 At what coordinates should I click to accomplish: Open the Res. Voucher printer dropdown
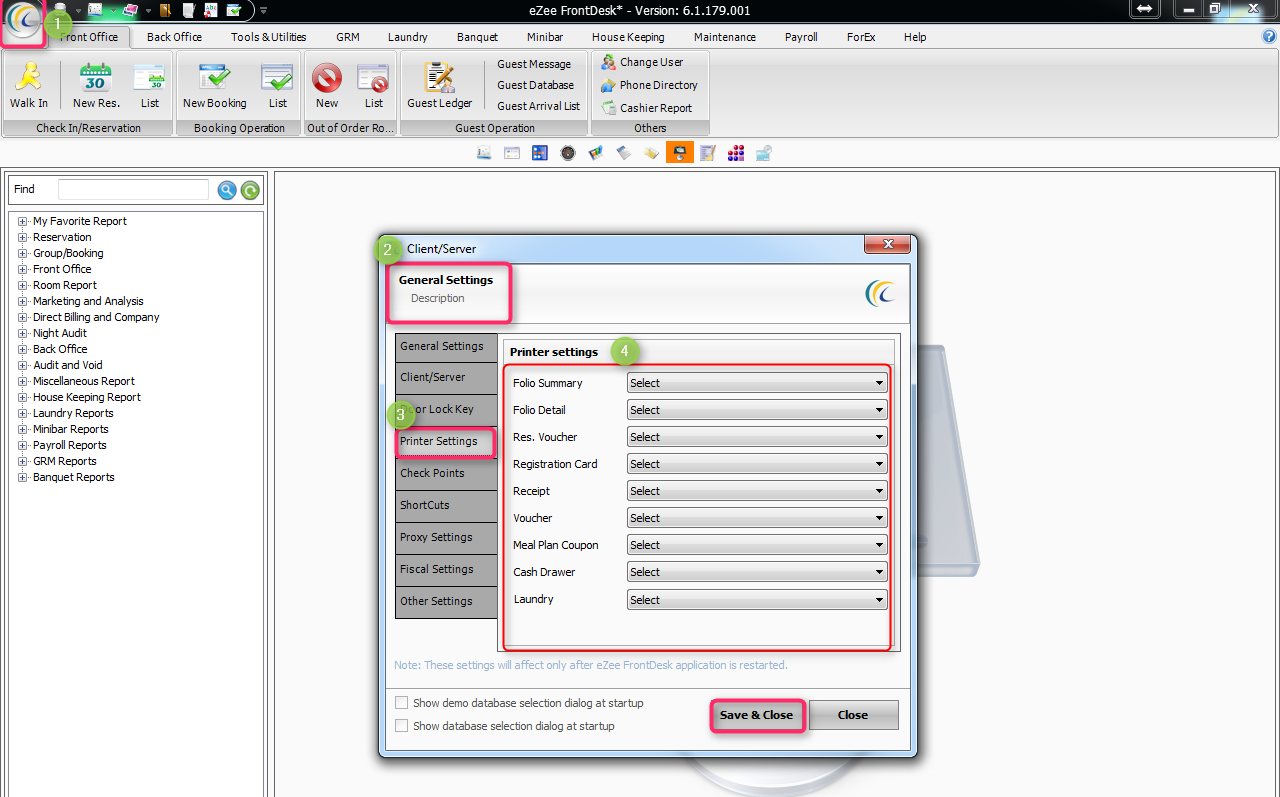click(x=757, y=437)
